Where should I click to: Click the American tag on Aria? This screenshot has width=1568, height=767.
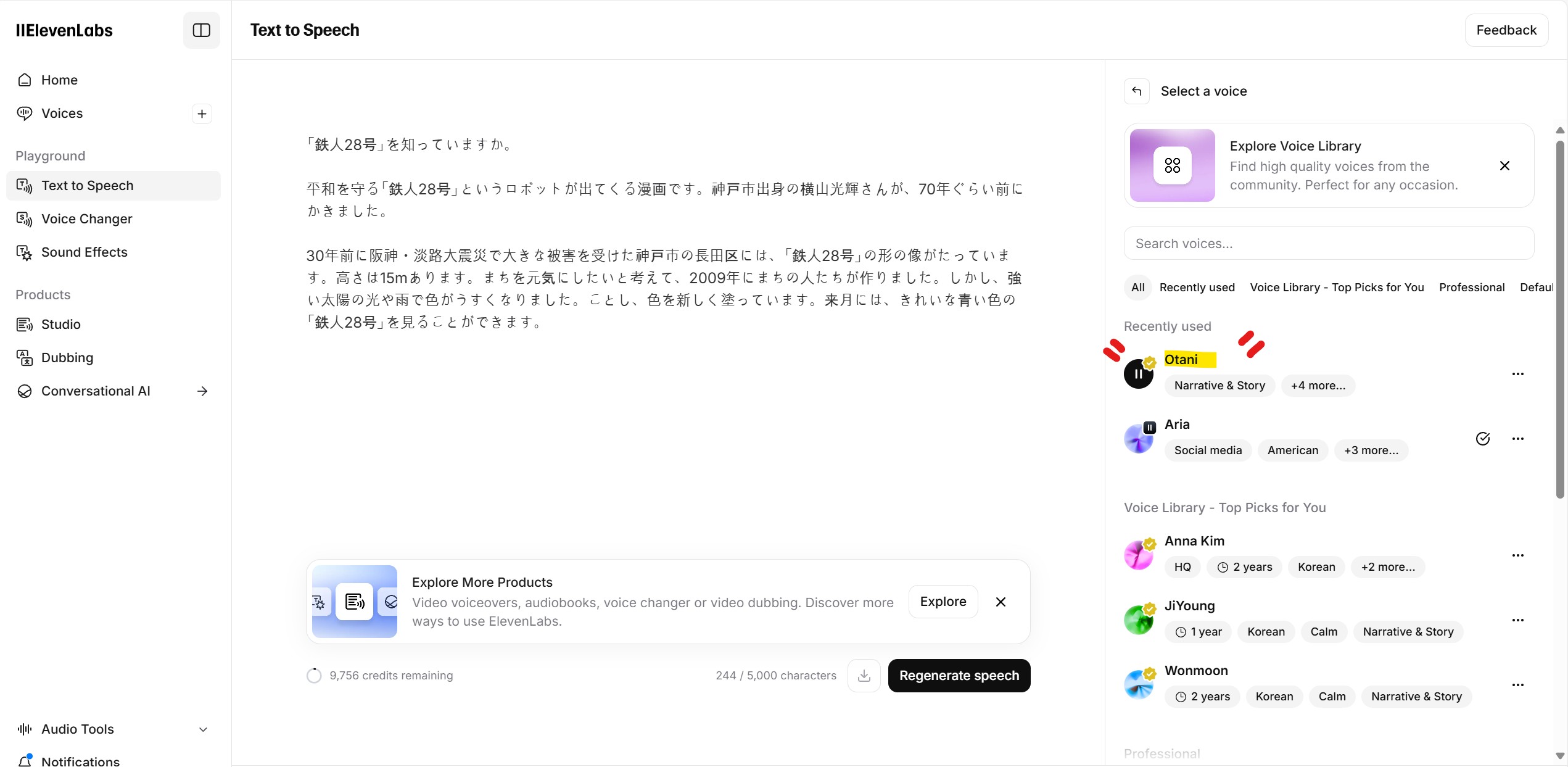pyautogui.click(x=1293, y=450)
